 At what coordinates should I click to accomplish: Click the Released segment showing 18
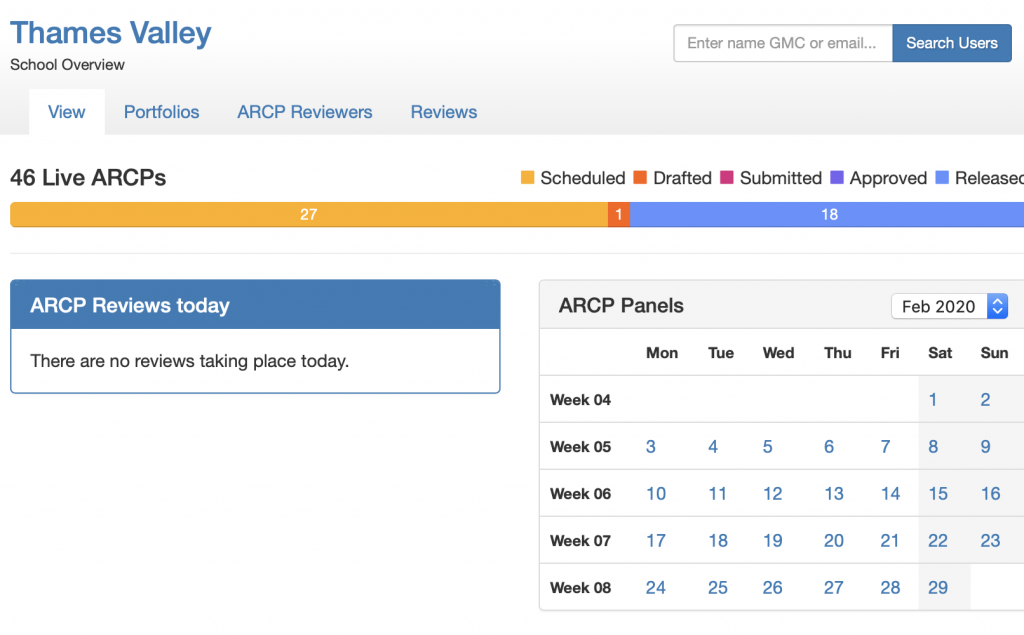coord(829,214)
